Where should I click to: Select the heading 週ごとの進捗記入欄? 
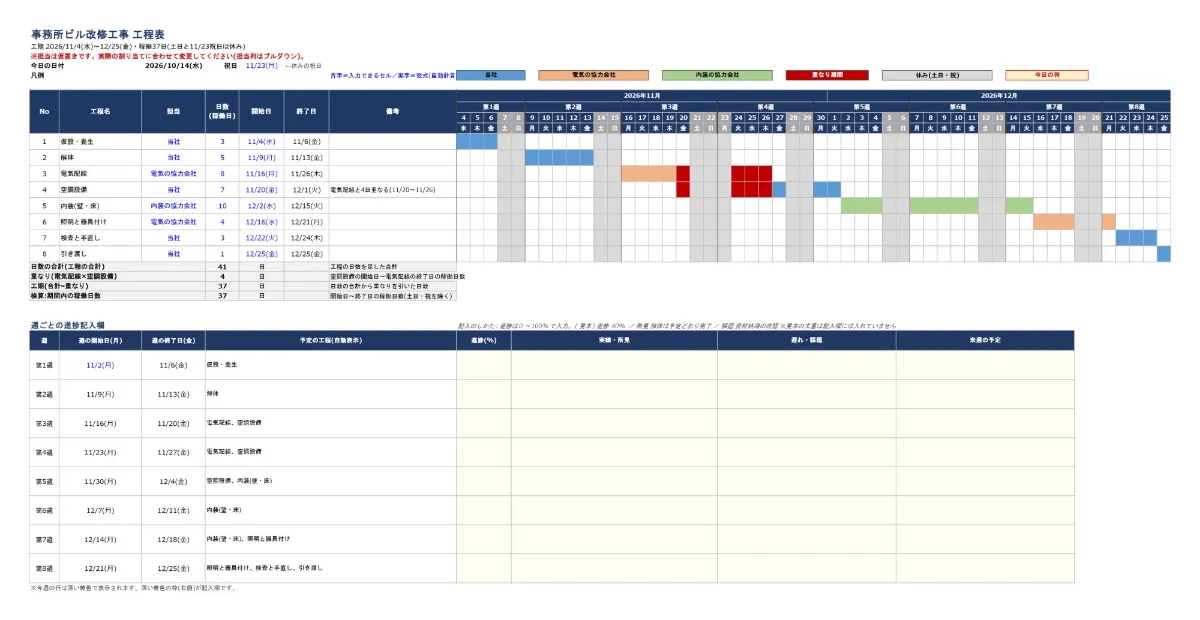click(x=68, y=325)
